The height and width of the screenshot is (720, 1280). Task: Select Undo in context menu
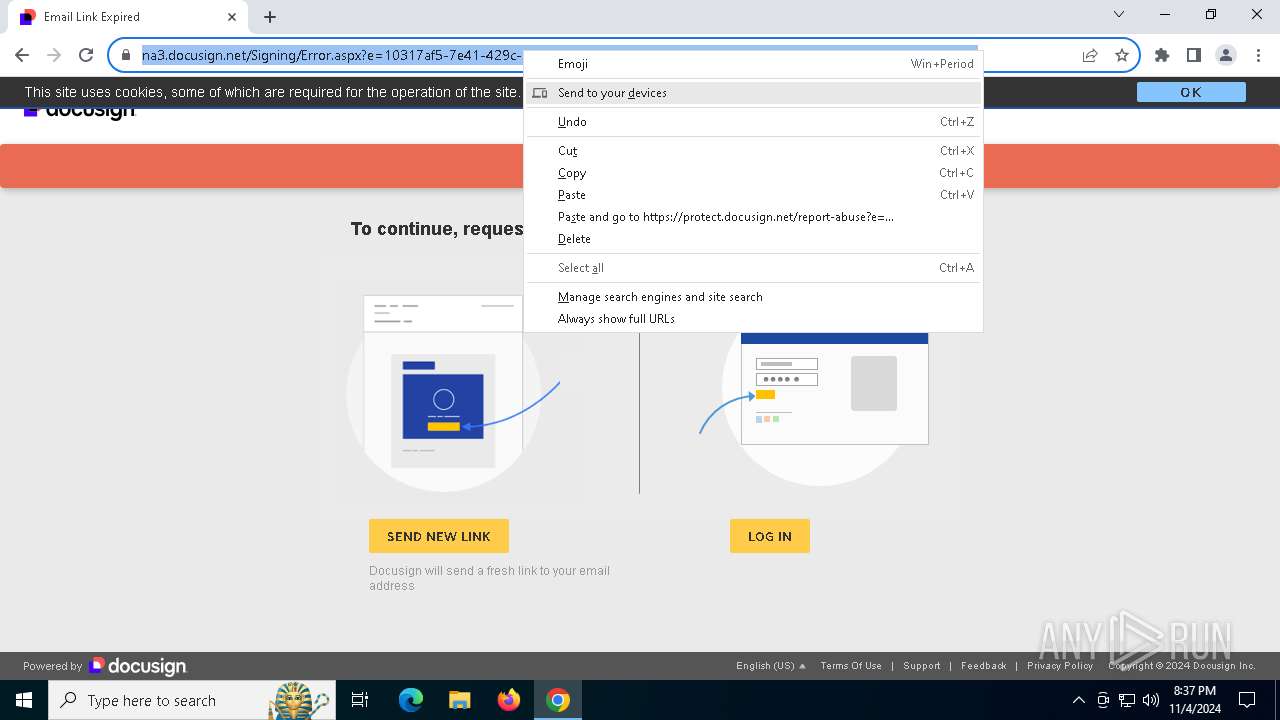click(754, 122)
